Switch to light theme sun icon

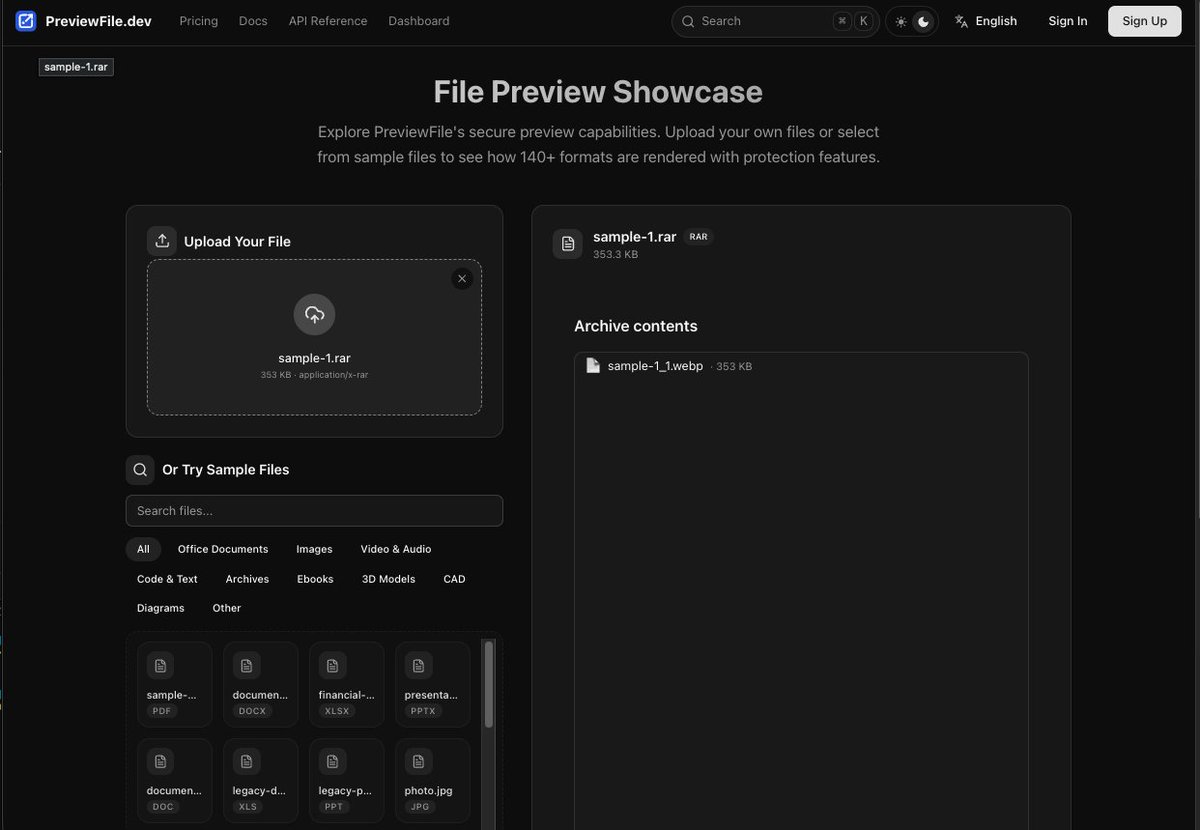(x=901, y=21)
